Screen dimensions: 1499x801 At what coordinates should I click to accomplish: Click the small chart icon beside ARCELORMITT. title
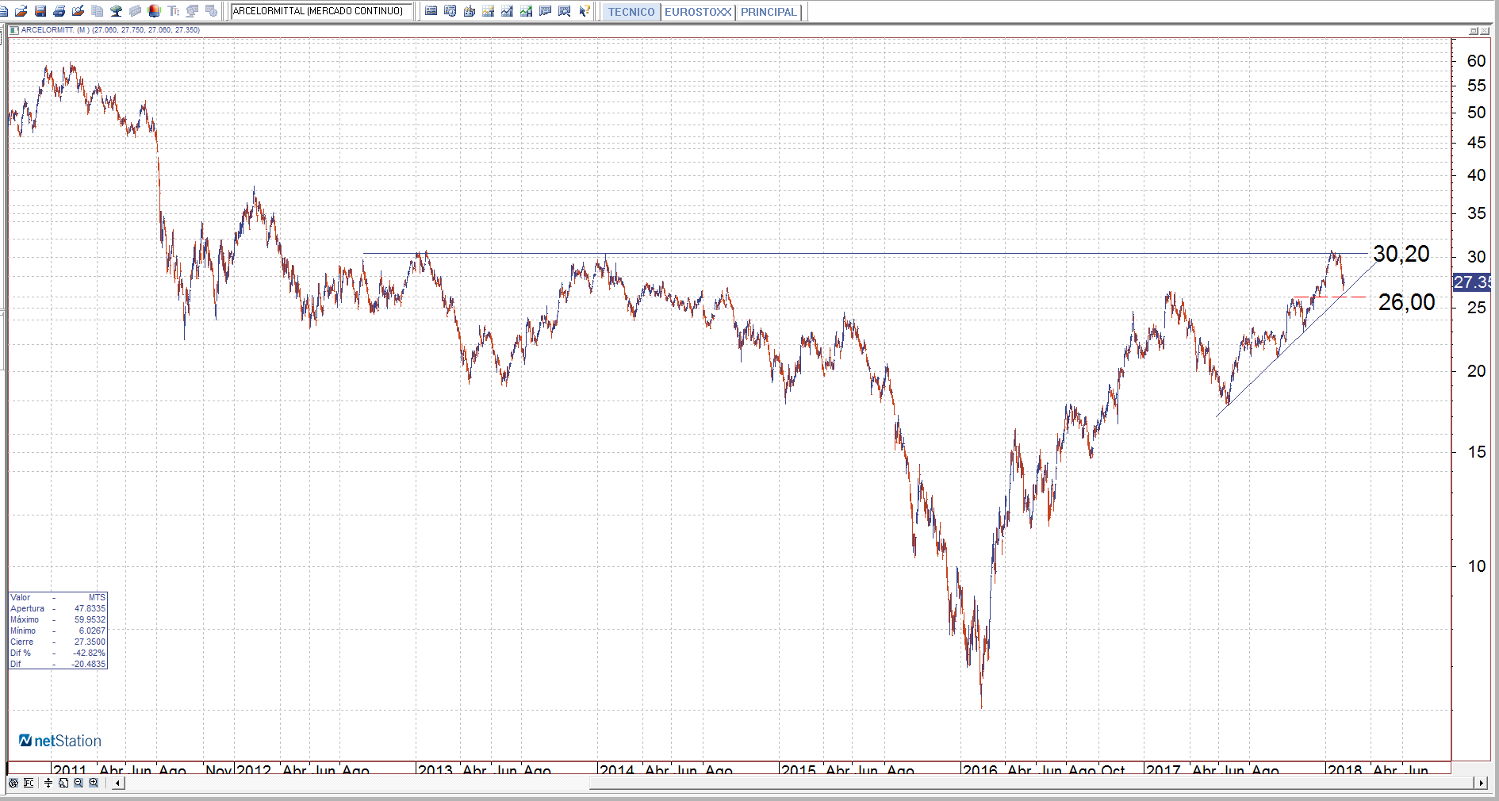point(13,30)
